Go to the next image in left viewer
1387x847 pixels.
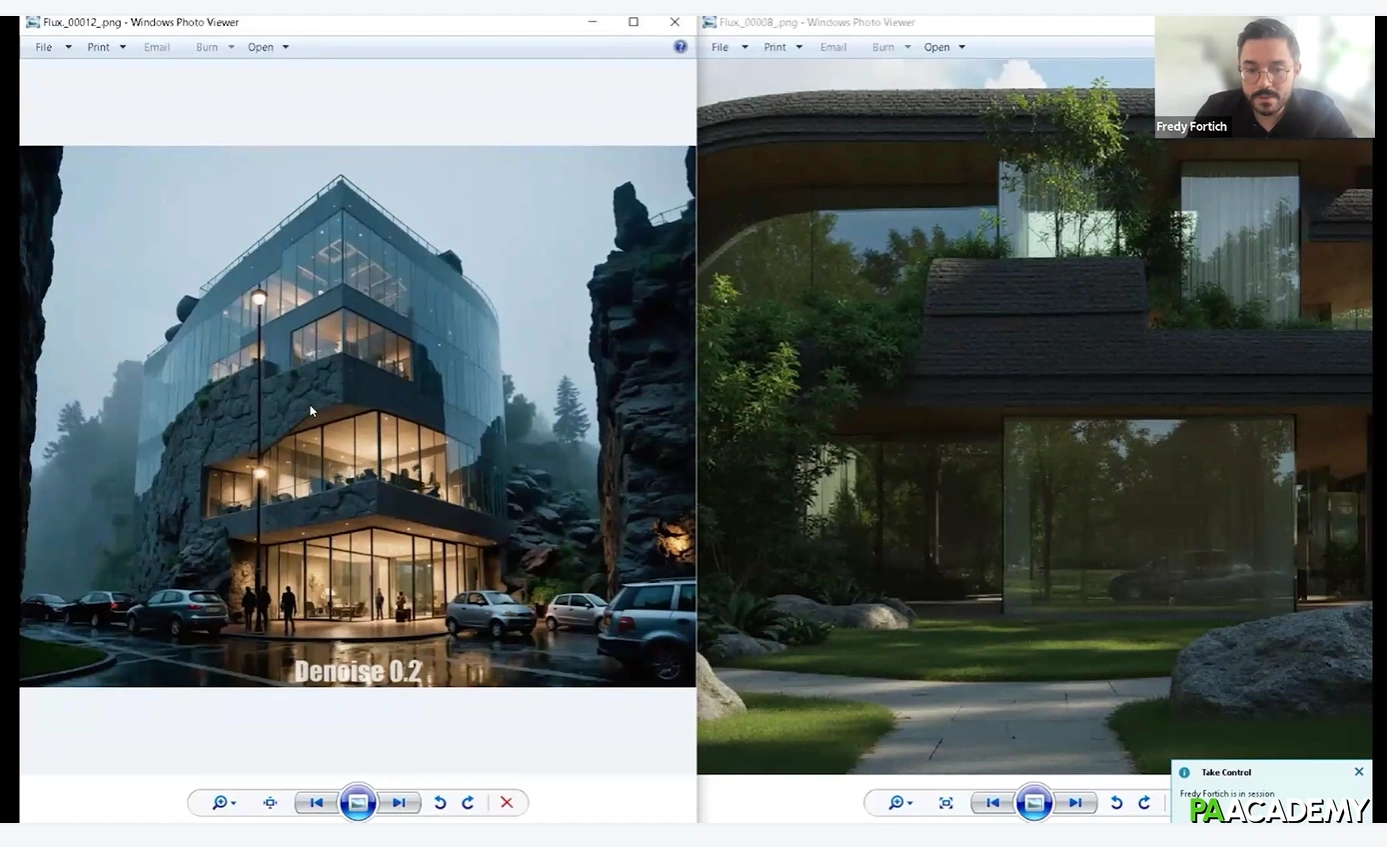tap(400, 802)
